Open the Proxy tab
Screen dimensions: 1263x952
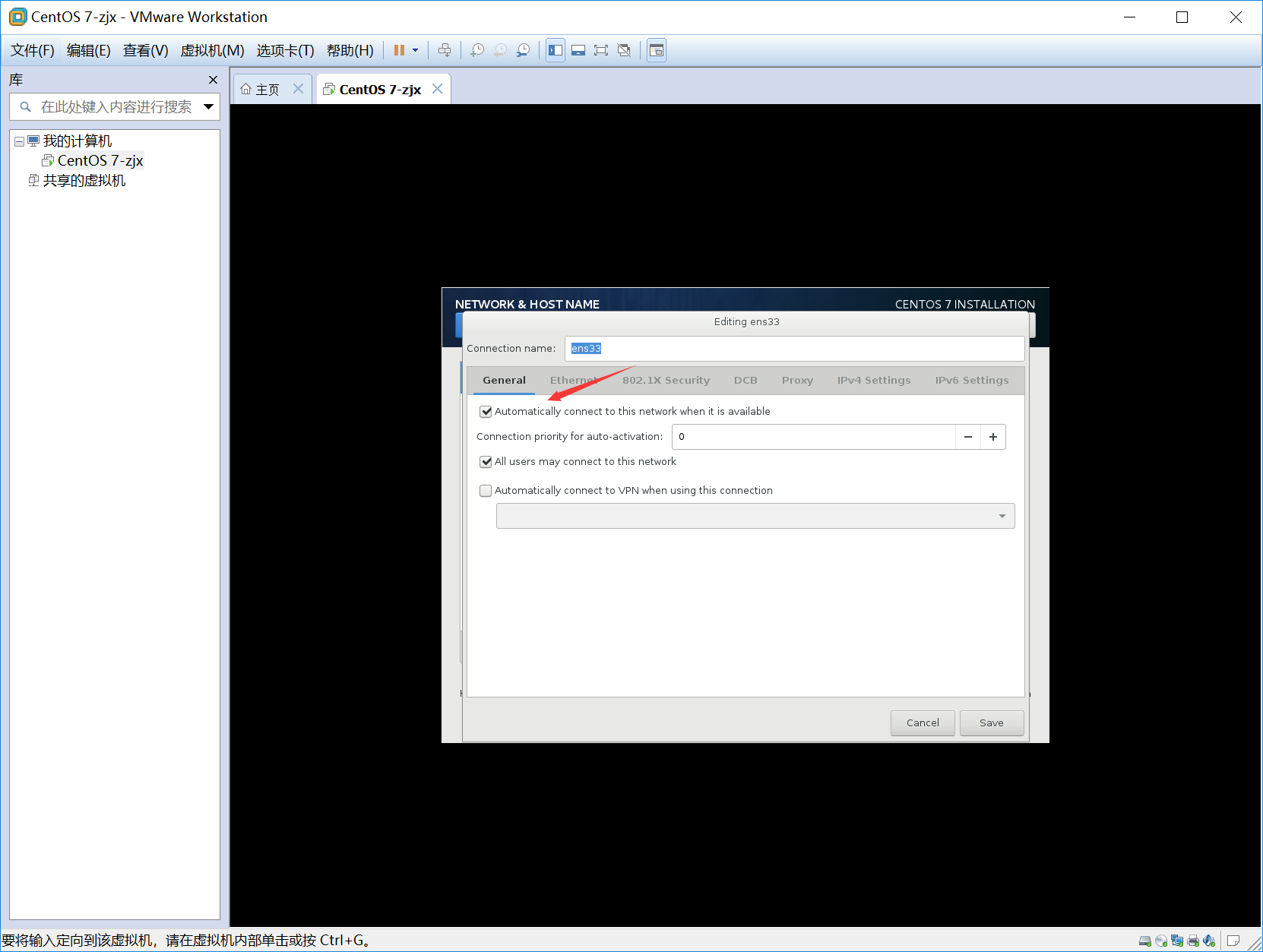[x=797, y=381]
